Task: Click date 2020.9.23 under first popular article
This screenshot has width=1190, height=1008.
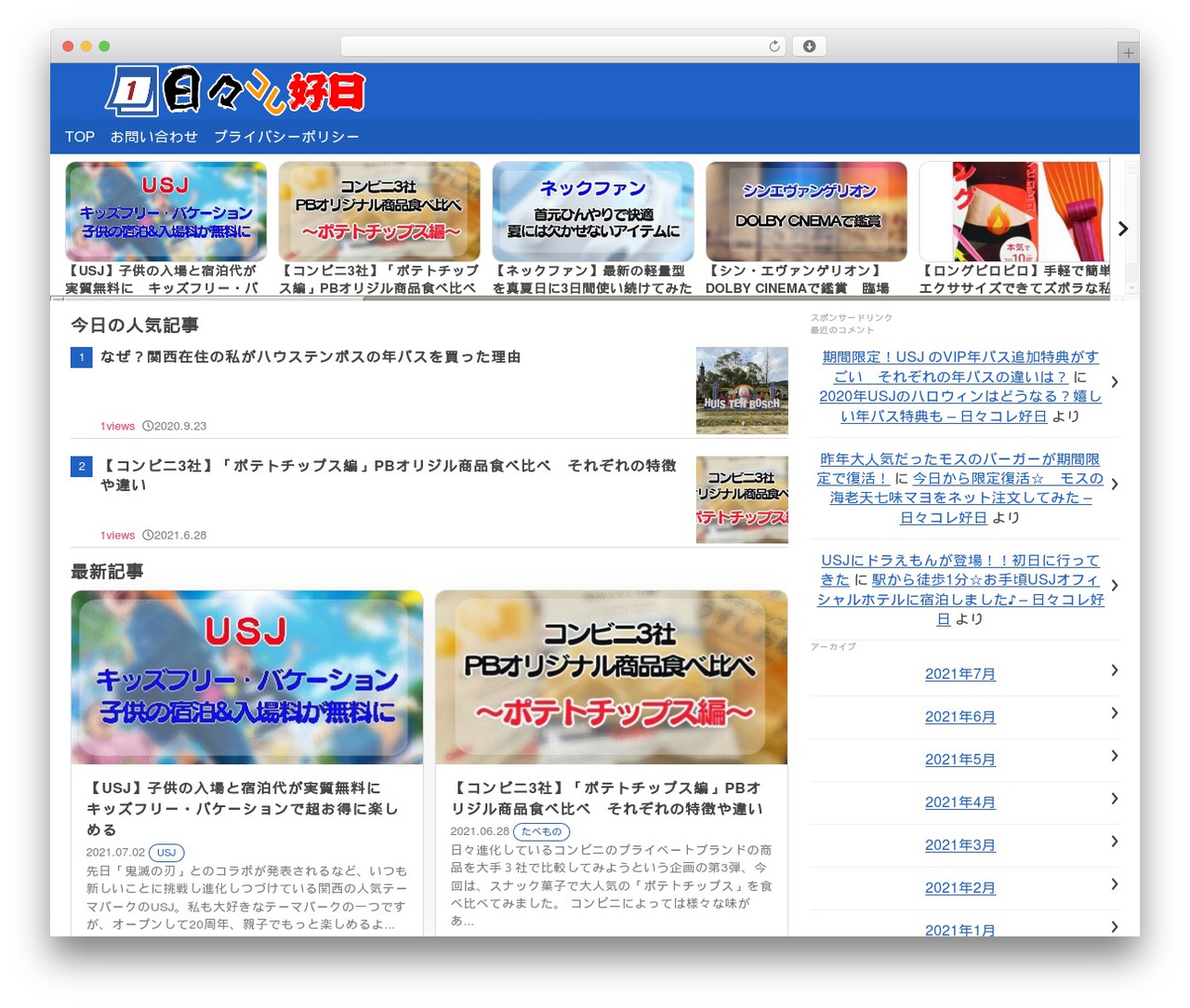Action: pyautogui.click(x=180, y=427)
